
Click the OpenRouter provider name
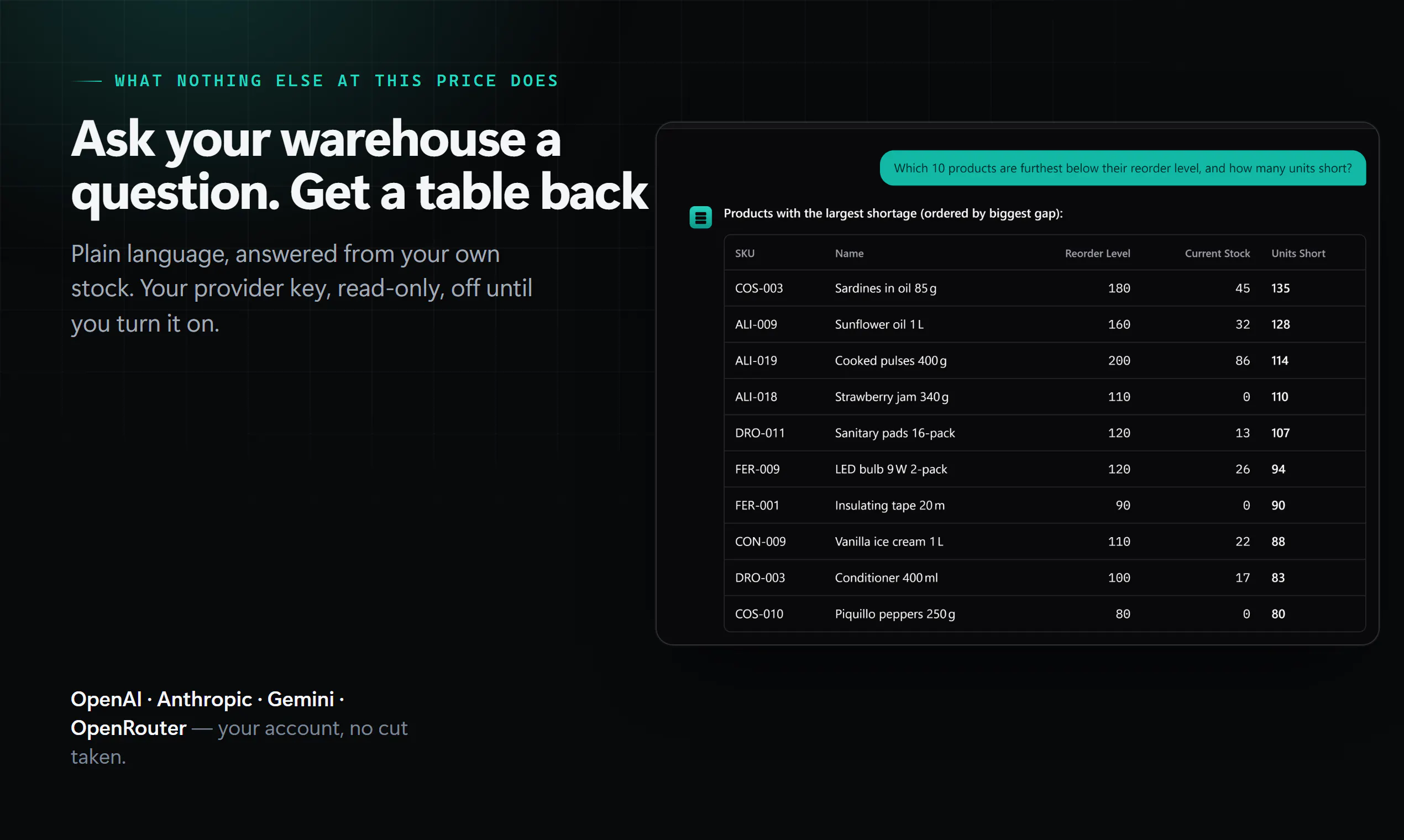(128, 728)
